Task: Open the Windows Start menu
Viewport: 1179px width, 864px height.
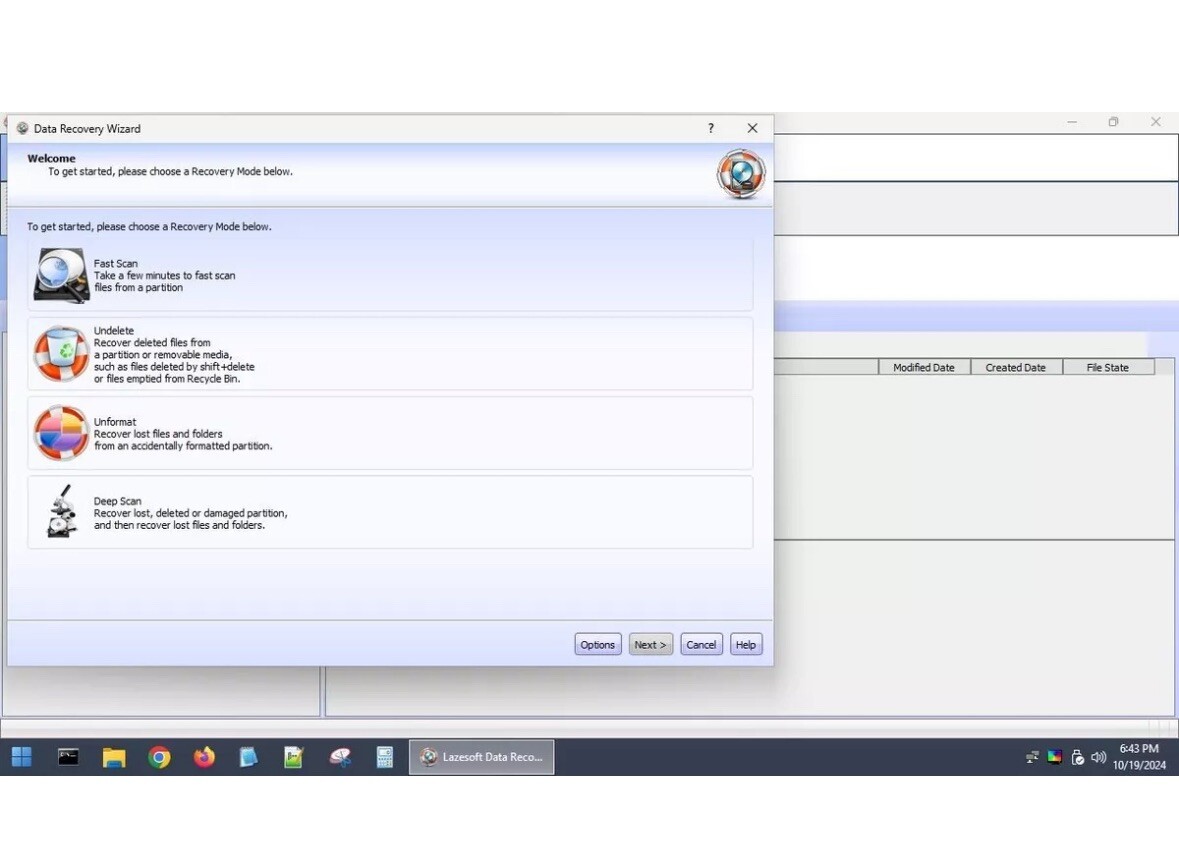Action: point(21,757)
